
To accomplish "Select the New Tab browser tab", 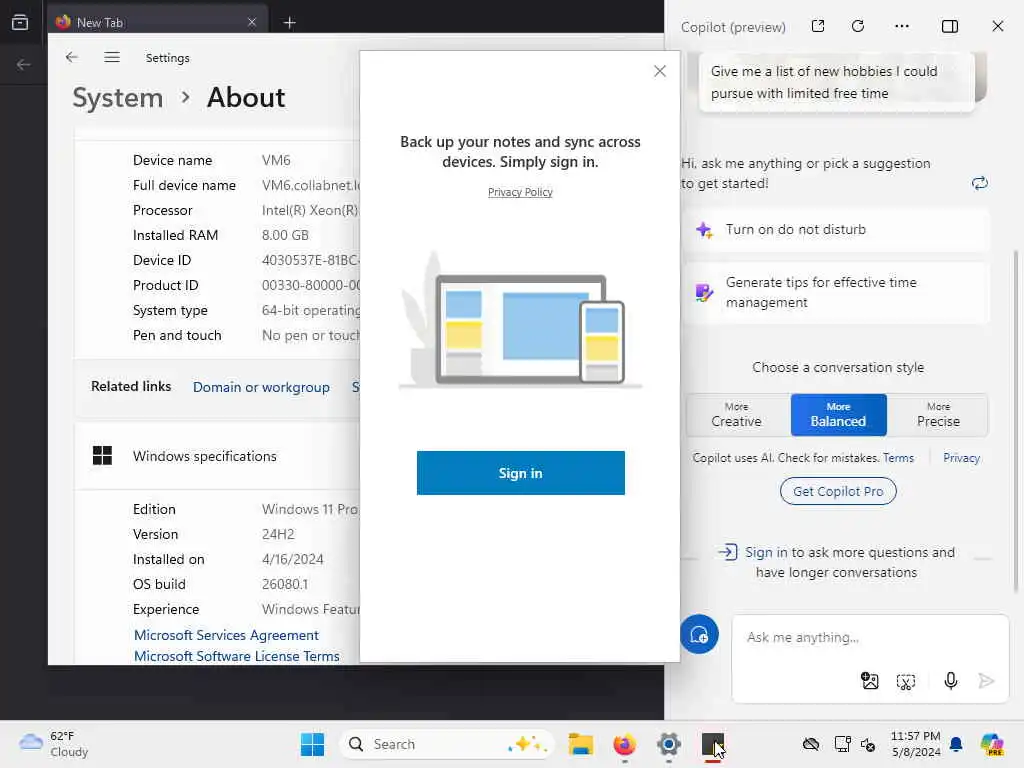I will [x=157, y=22].
